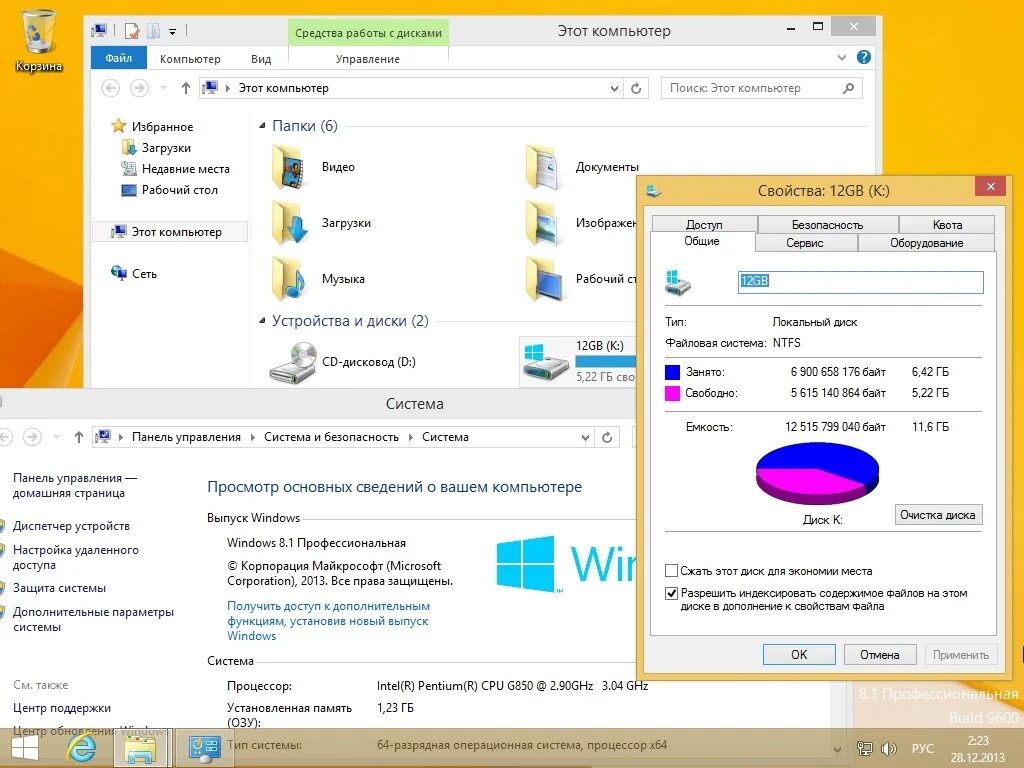Click the Очистка диска button

click(x=938, y=515)
